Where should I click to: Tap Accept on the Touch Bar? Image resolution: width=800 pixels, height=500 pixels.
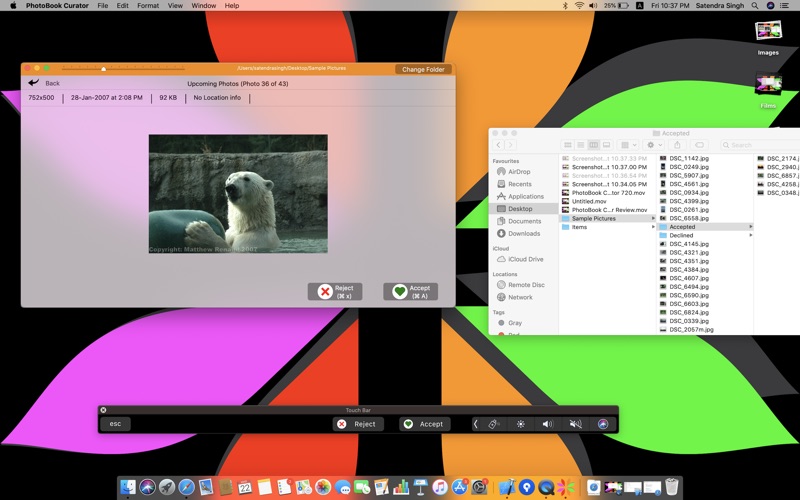click(x=424, y=424)
